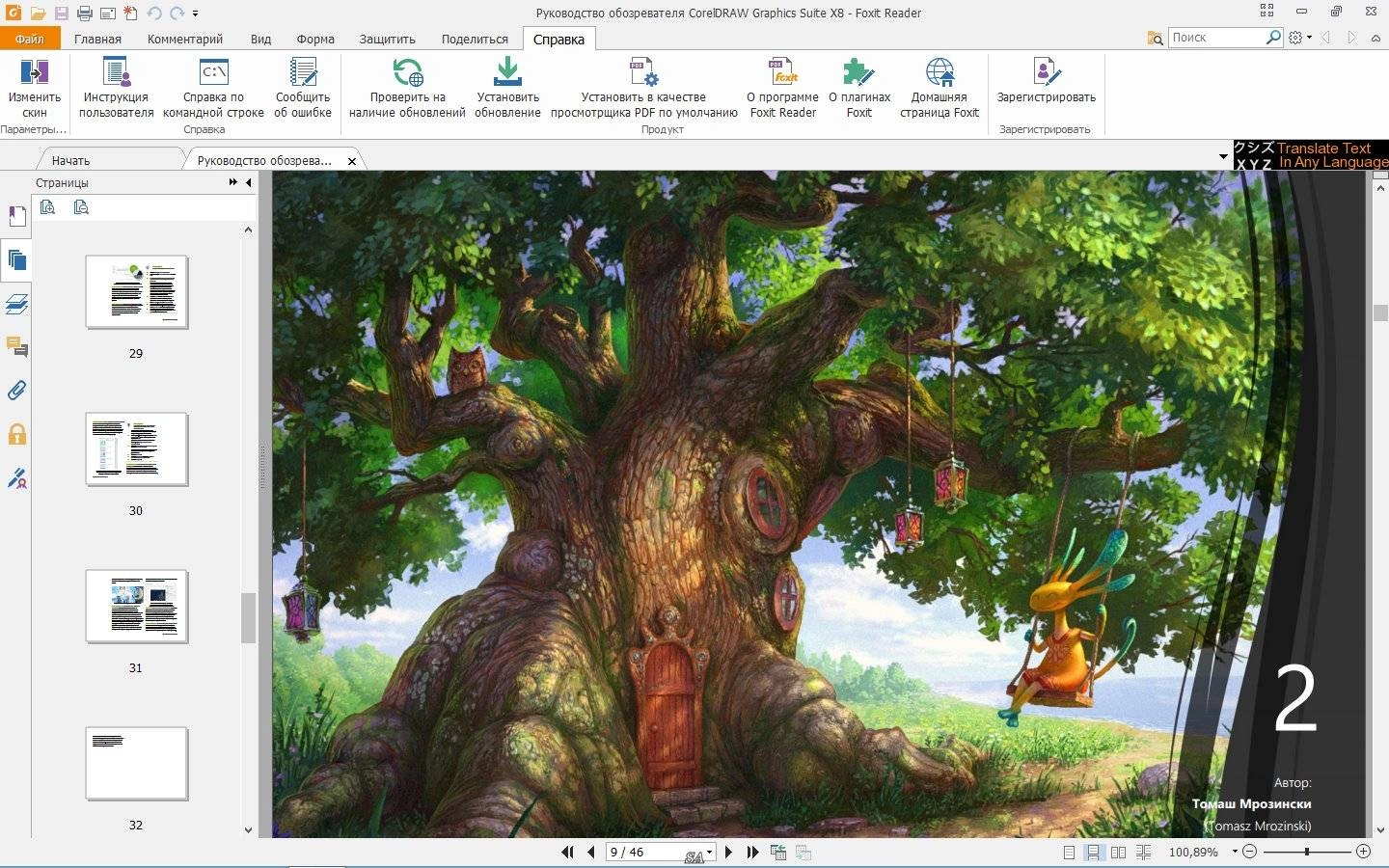Select continuous page view mode
The width and height of the screenshot is (1389, 868).
(1093, 853)
